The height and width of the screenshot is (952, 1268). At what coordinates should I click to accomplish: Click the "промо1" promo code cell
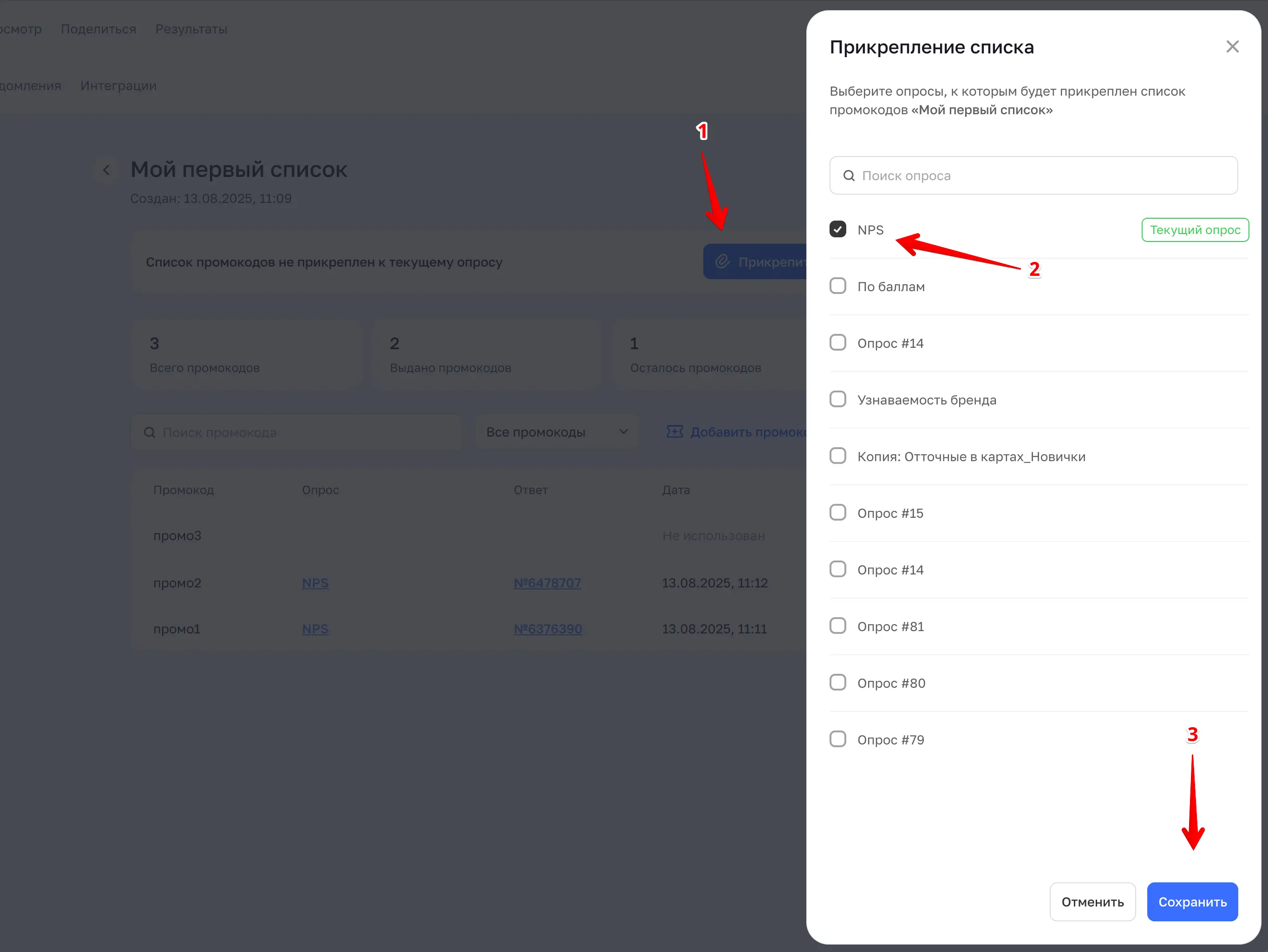176,629
